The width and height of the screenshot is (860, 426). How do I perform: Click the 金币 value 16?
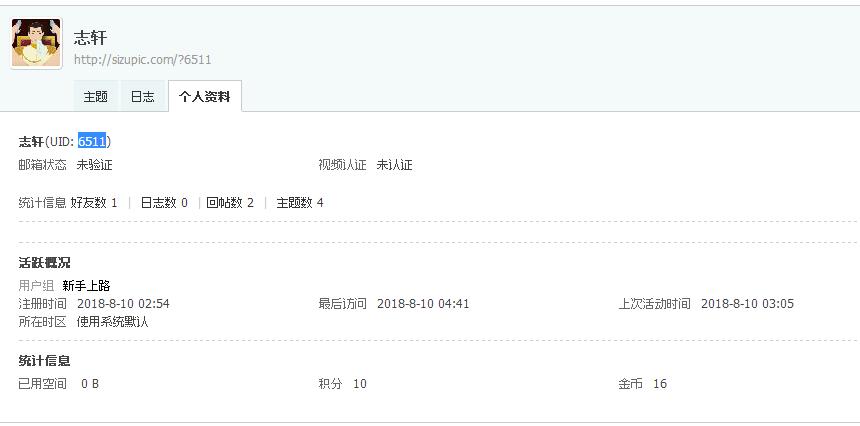pyautogui.click(x=660, y=384)
